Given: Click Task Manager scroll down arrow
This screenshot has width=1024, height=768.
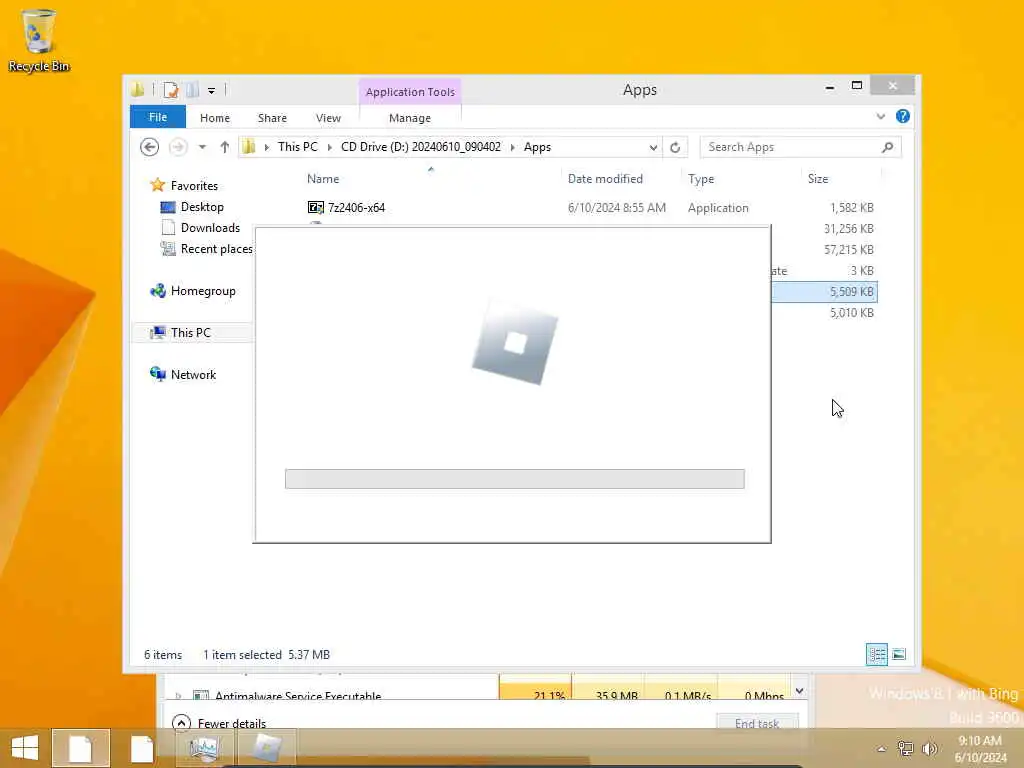Looking at the screenshot, I should [x=799, y=691].
